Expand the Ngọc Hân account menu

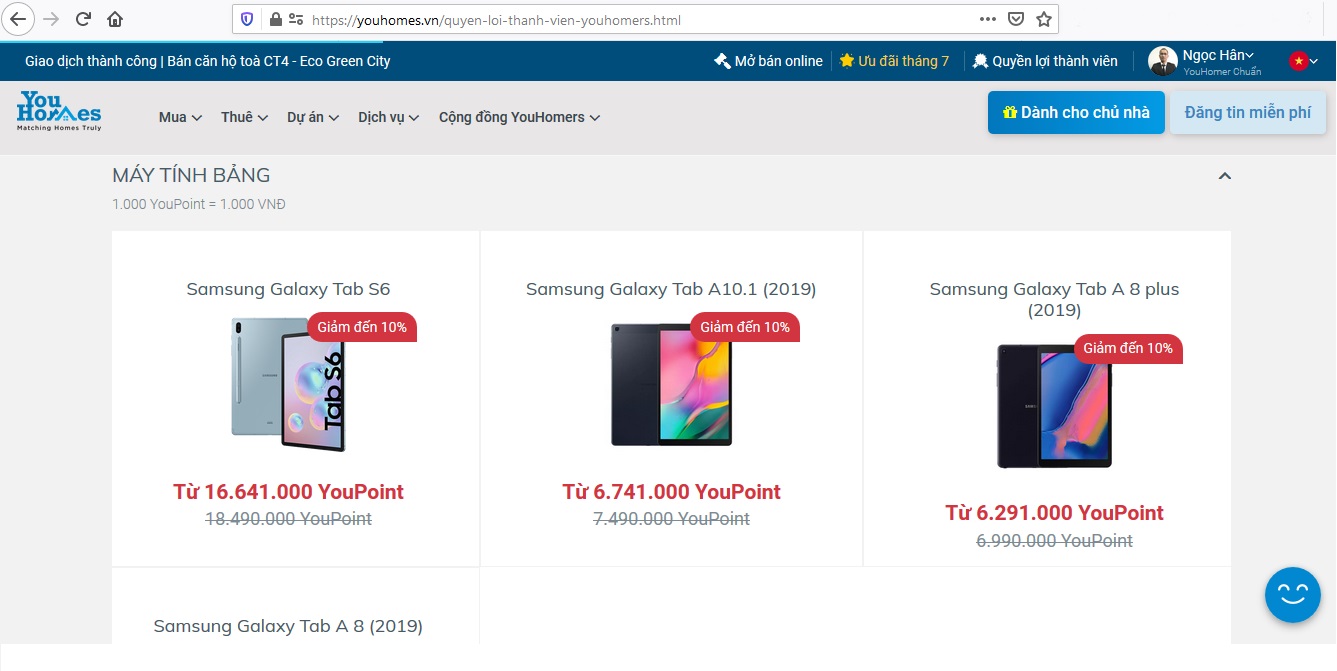(x=1212, y=55)
